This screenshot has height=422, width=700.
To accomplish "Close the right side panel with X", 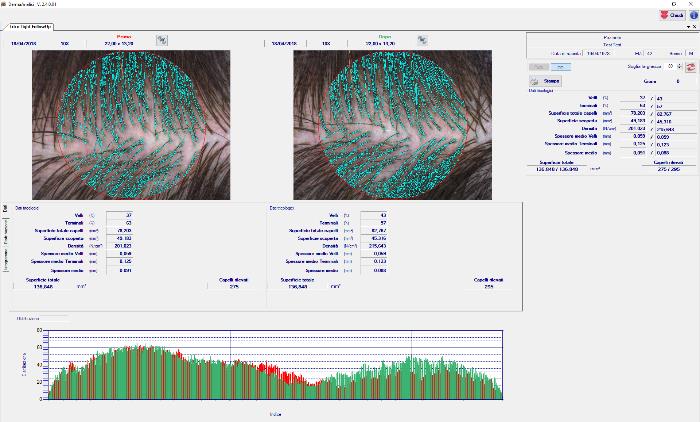I will 695,27.
